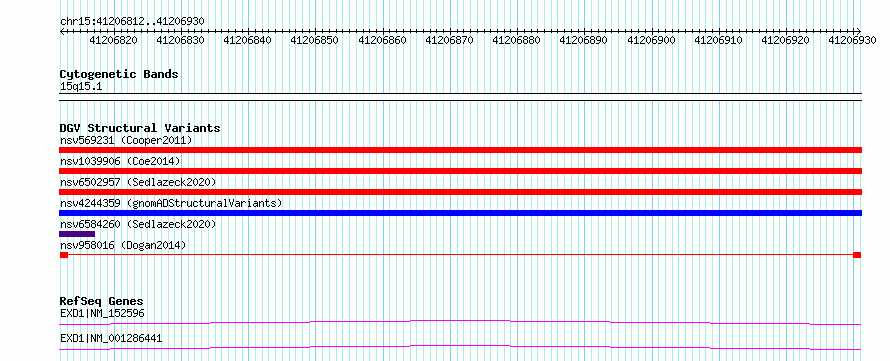Click ruler position 41206830
890x361 pixels.
coord(181,40)
